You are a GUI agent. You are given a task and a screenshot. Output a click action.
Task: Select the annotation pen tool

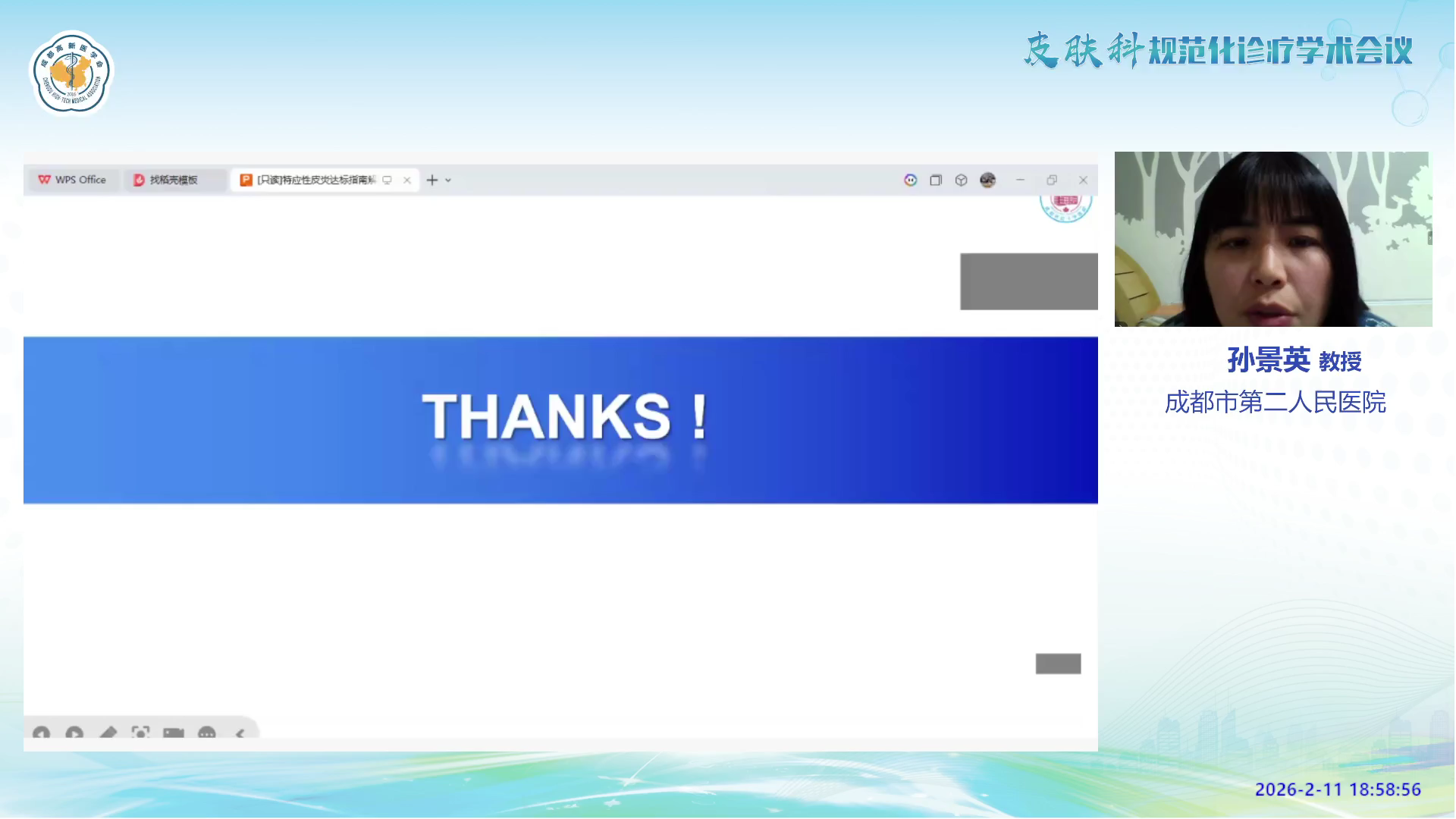(x=107, y=733)
